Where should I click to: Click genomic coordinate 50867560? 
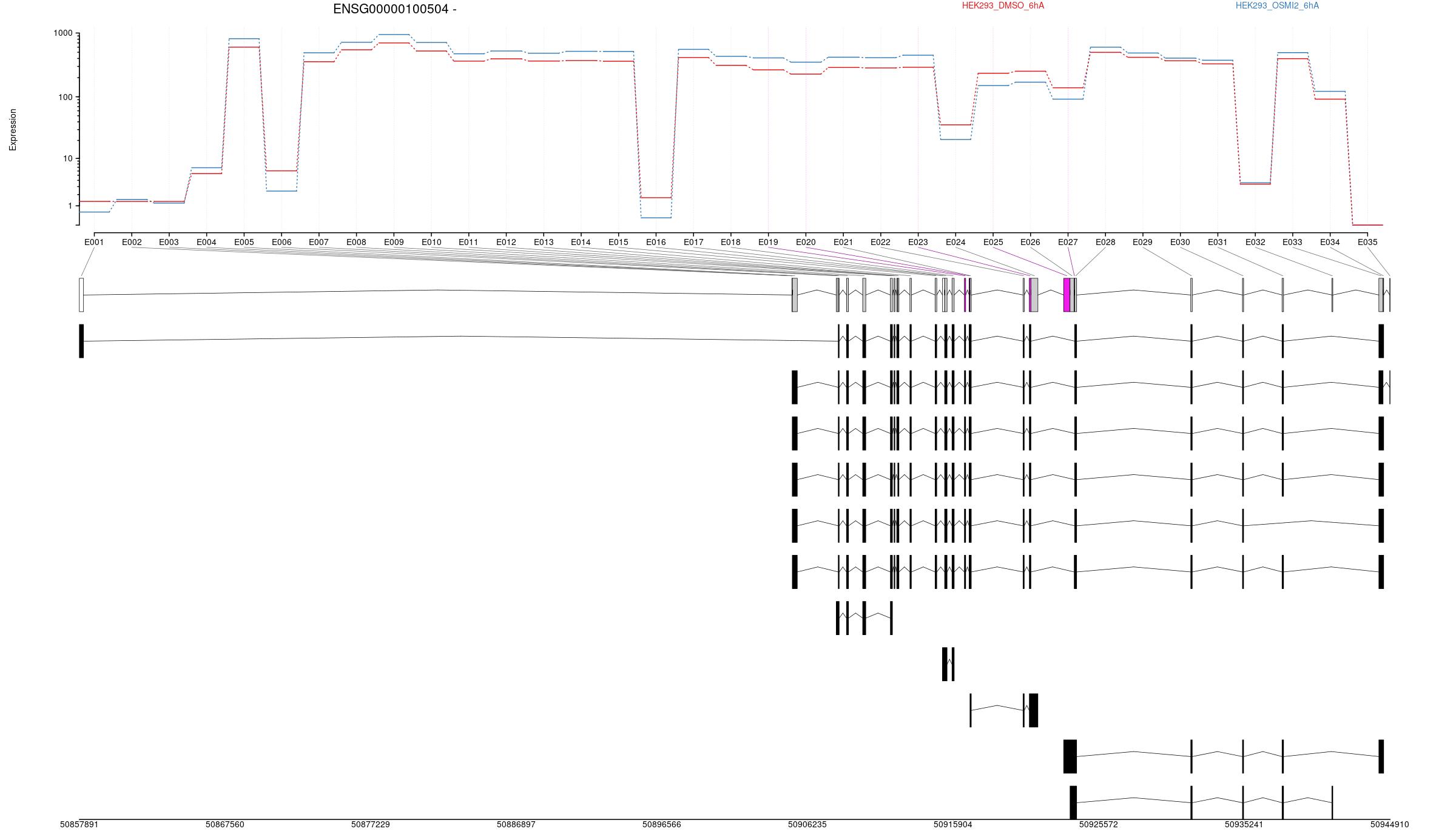[225, 825]
